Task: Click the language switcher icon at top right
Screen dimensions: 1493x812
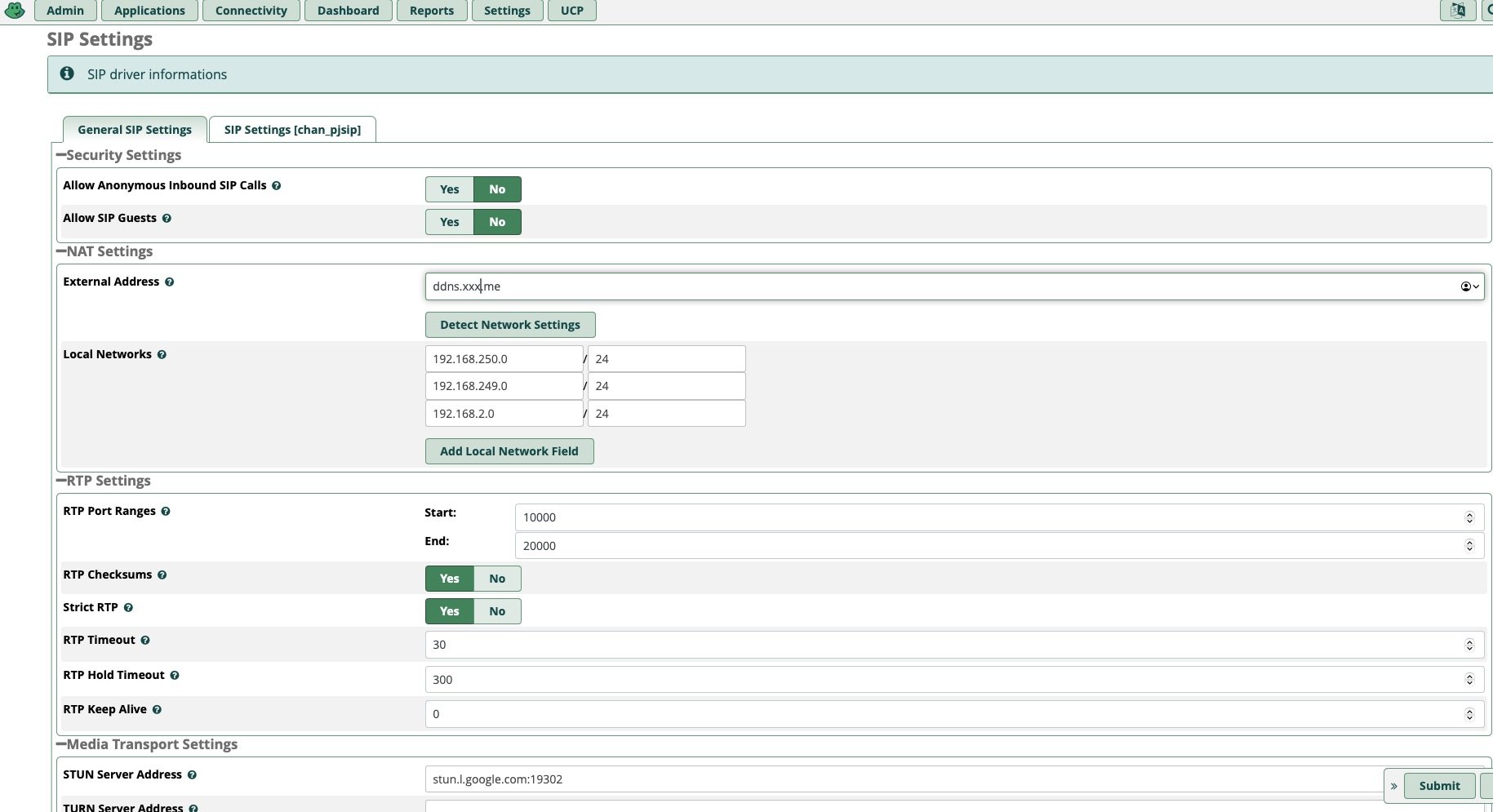Action: [x=1458, y=10]
